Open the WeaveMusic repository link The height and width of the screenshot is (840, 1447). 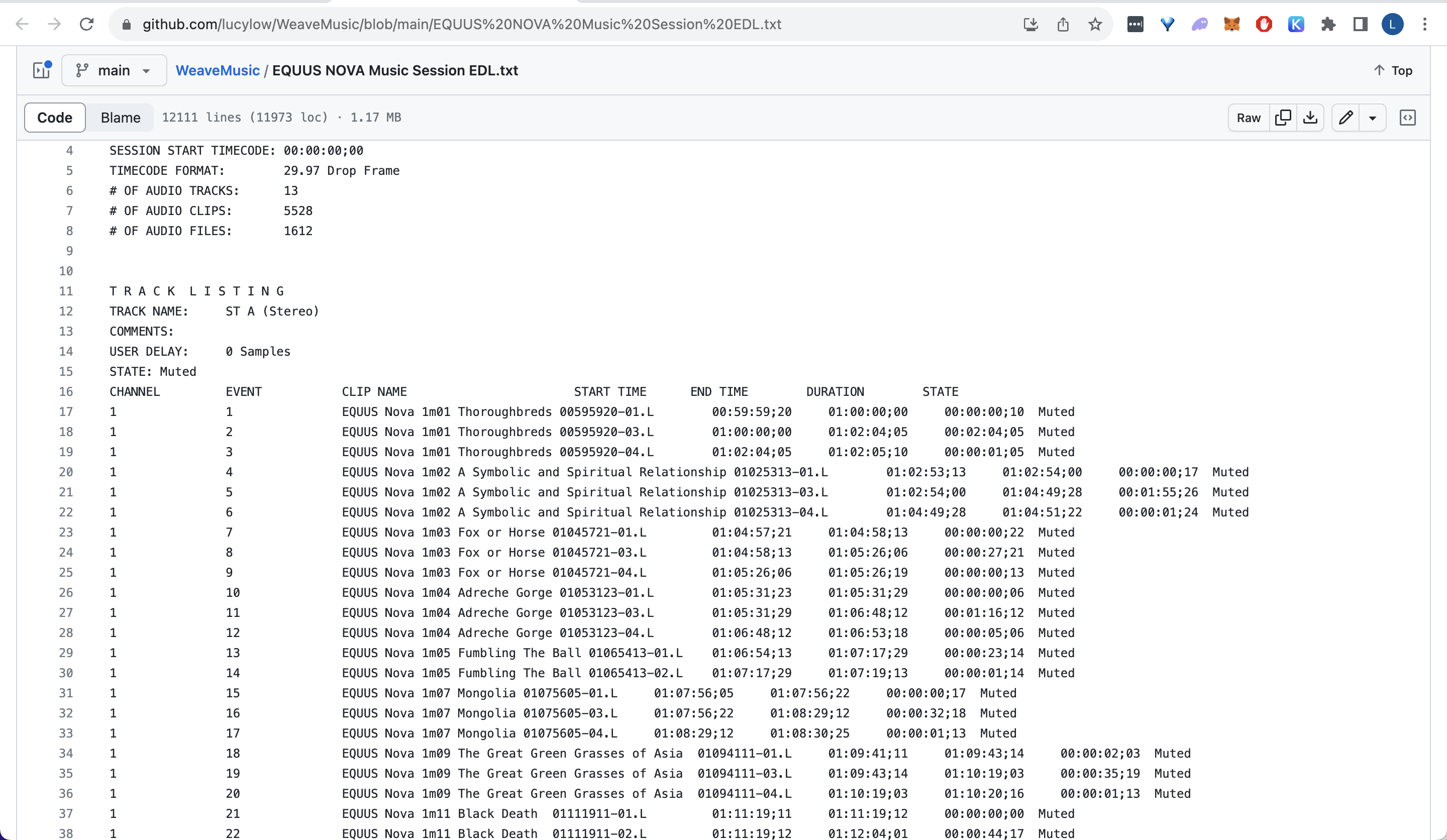pos(218,70)
